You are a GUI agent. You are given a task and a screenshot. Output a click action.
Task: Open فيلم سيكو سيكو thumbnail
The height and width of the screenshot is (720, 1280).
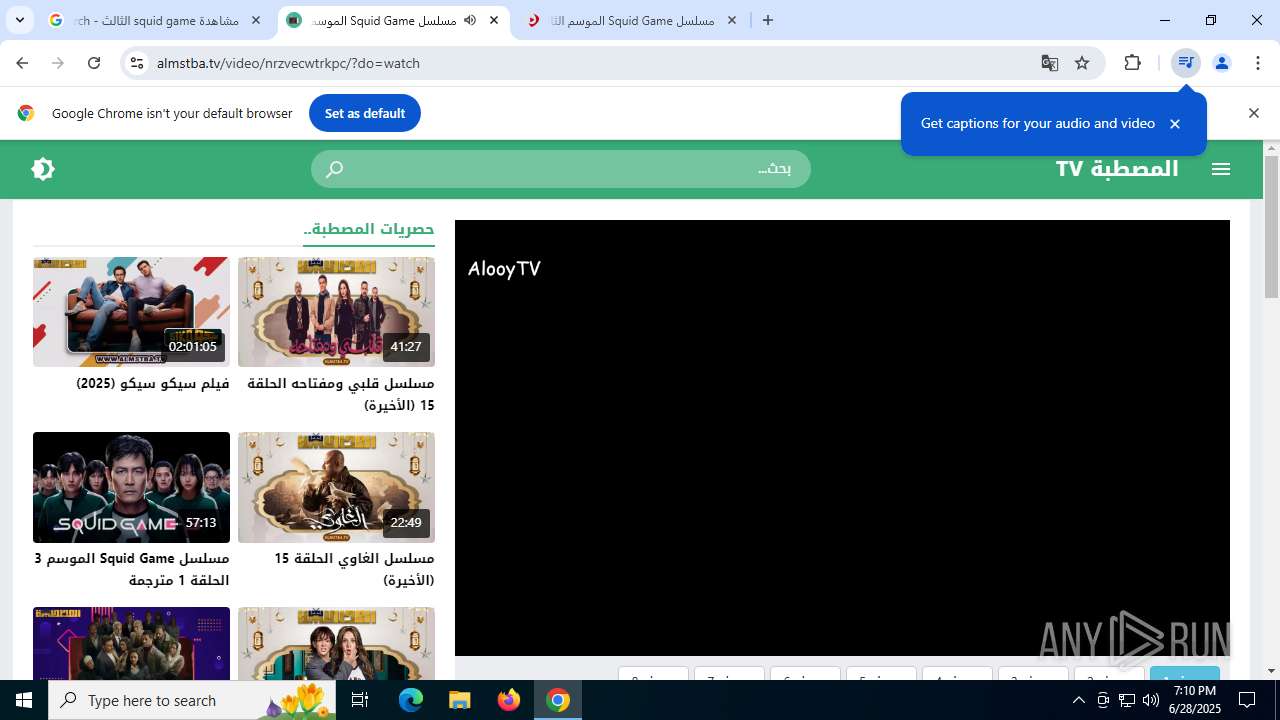tap(131, 312)
